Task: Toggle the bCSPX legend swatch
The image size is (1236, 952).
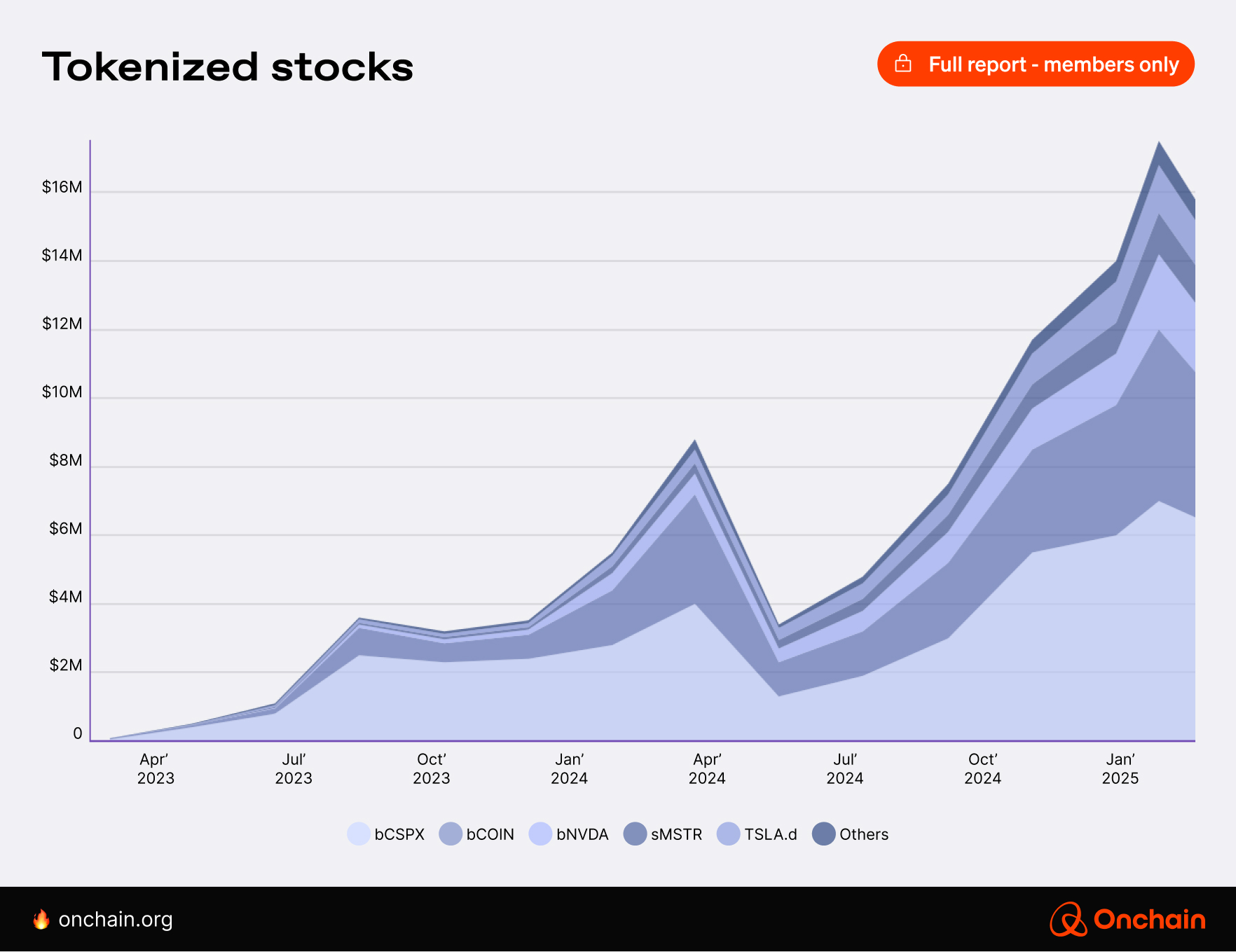Action: pyautogui.click(x=359, y=834)
